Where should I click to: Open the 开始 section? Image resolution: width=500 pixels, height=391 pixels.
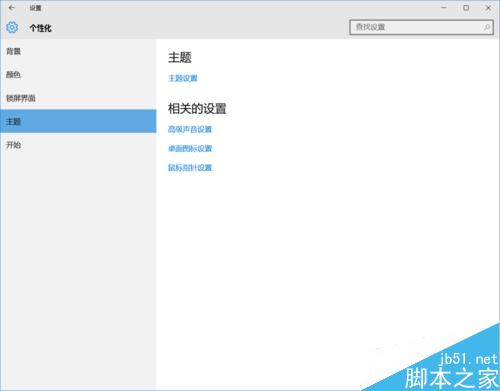click(78, 145)
